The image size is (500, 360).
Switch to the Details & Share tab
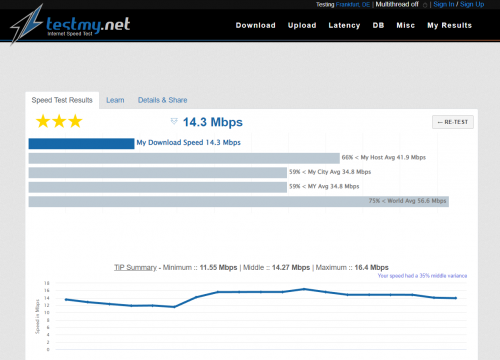(x=163, y=100)
